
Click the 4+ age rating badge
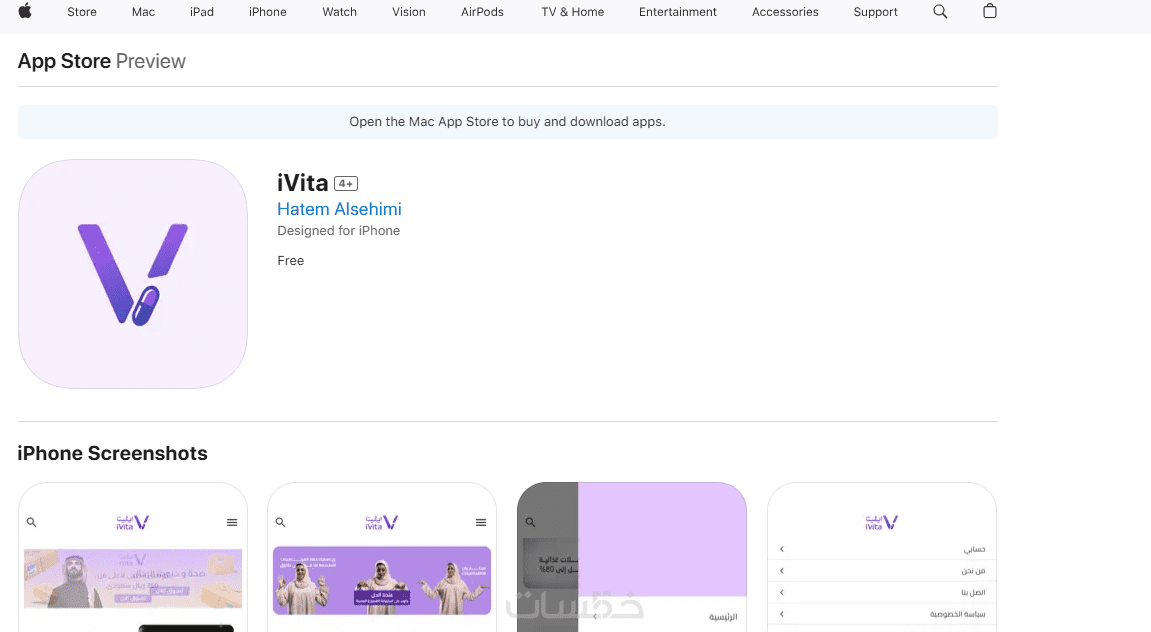346,184
